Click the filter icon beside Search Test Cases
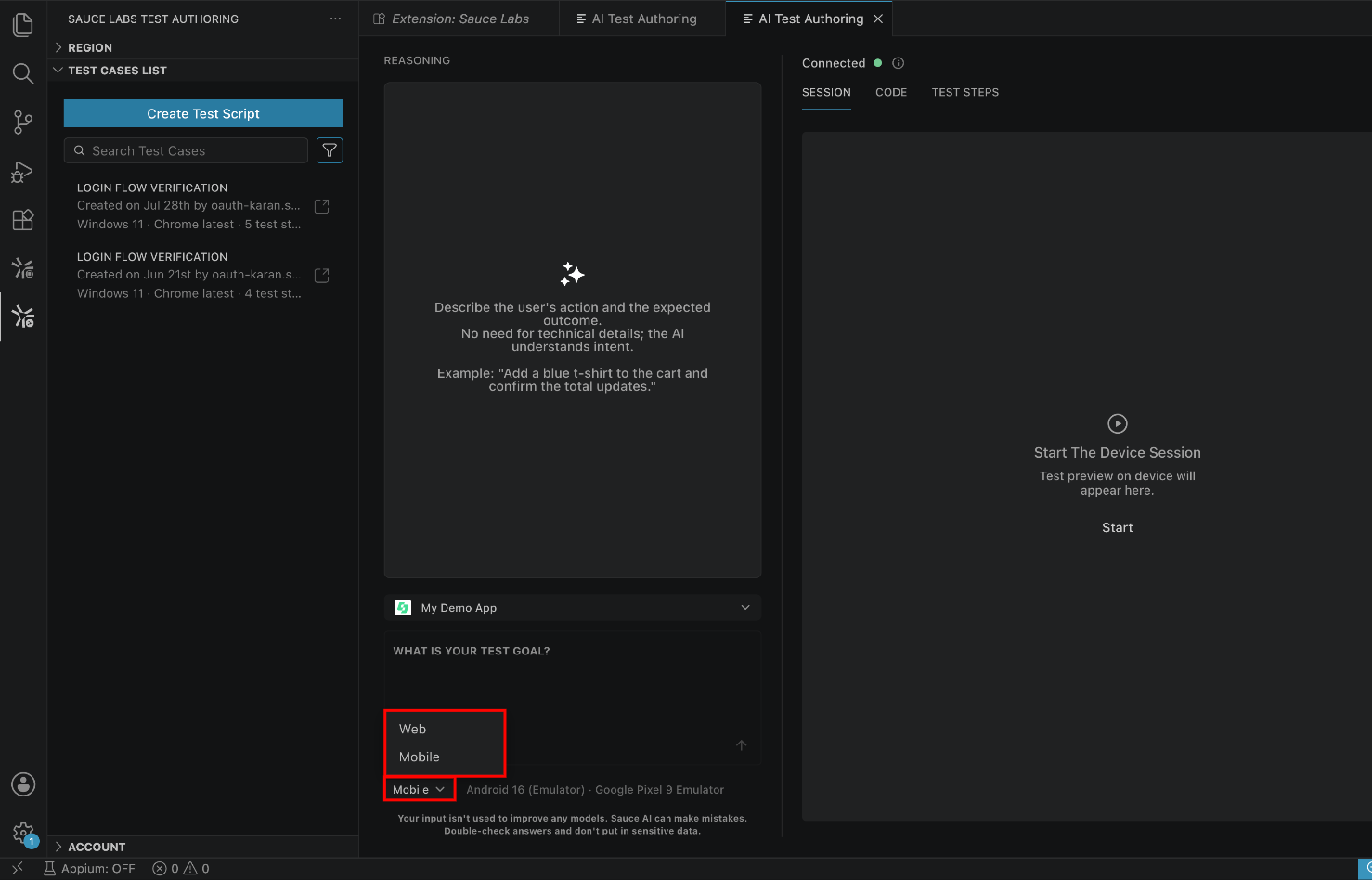1372x880 pixels. pyautogui.click(x=330, y=150)
